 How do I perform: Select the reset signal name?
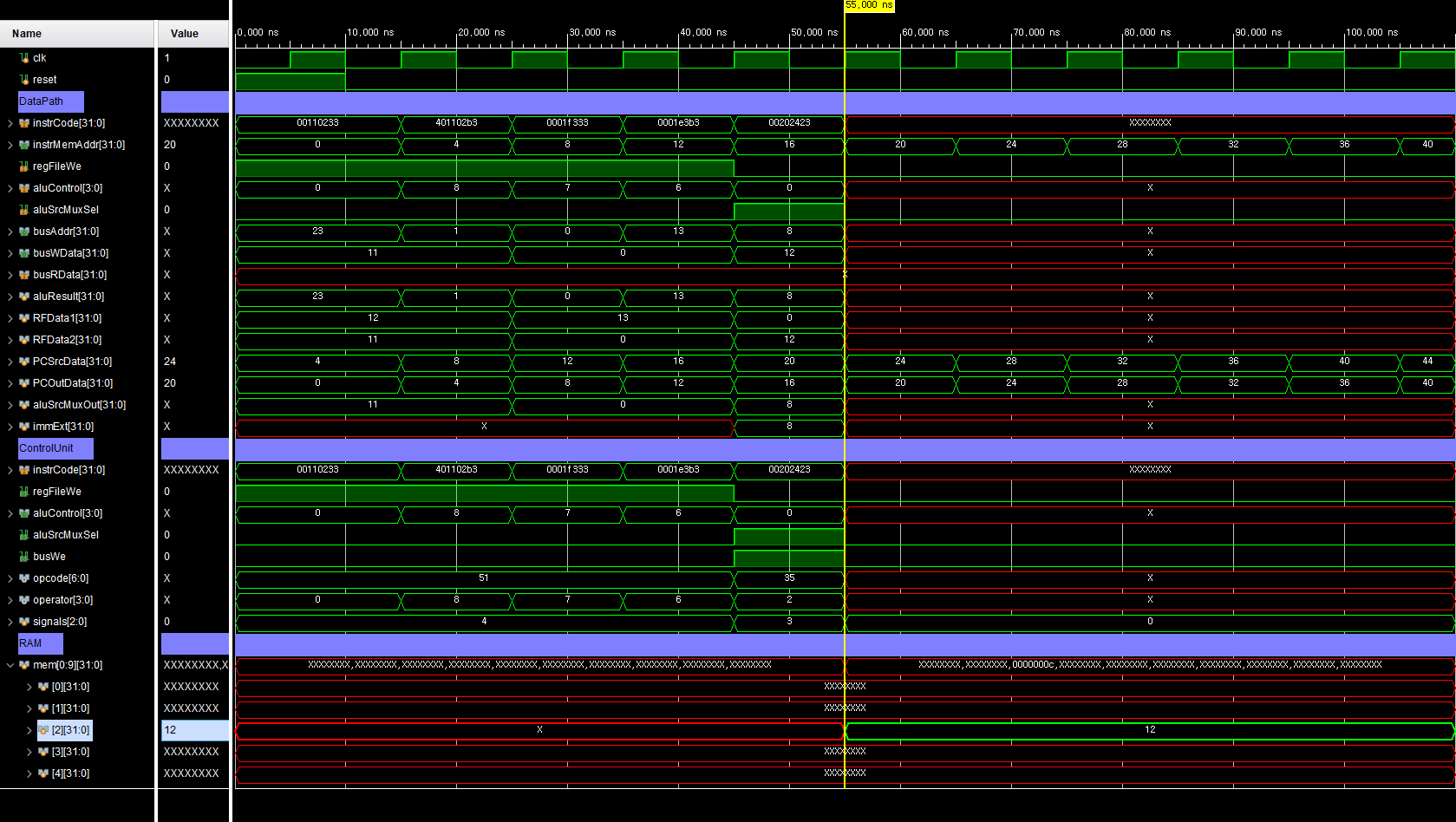[45, 80]
